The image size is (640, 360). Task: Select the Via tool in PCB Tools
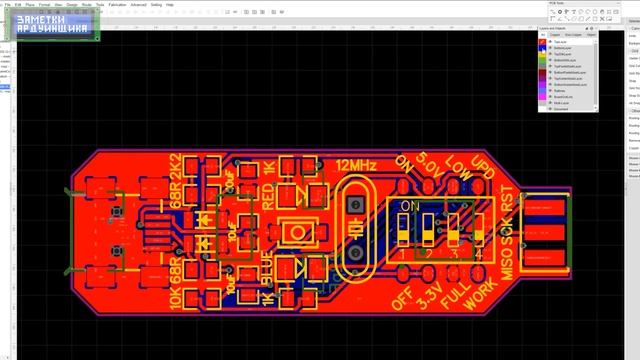tap(567, 12)
